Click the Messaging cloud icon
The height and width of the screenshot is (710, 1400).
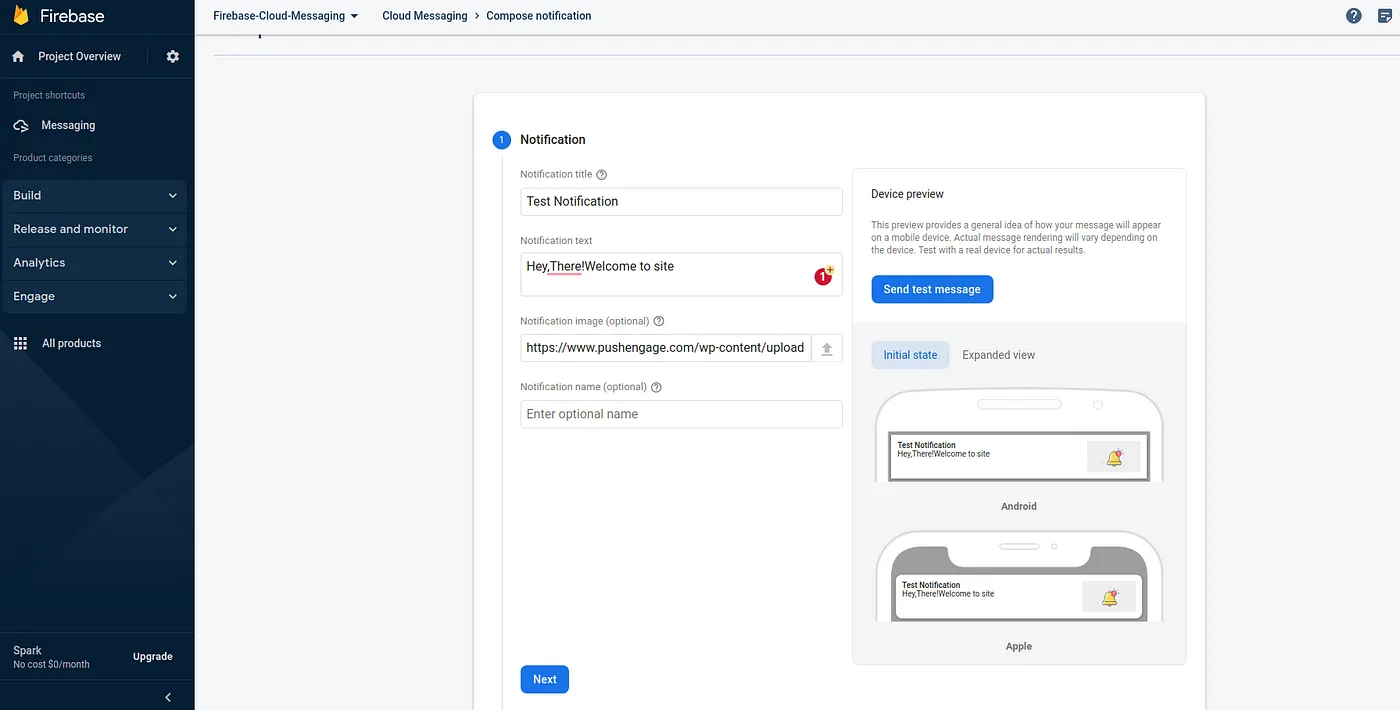(21, 126)
